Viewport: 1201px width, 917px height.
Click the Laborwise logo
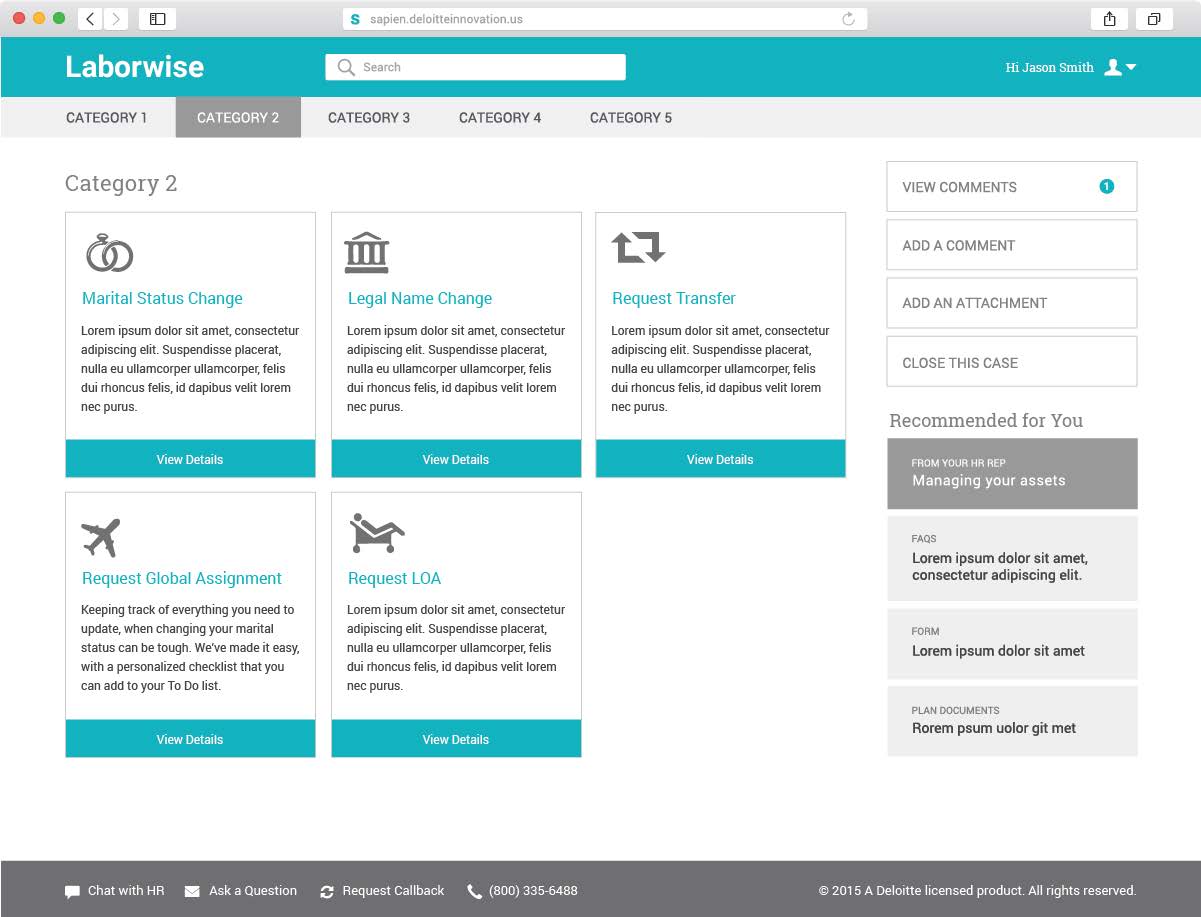135,67
